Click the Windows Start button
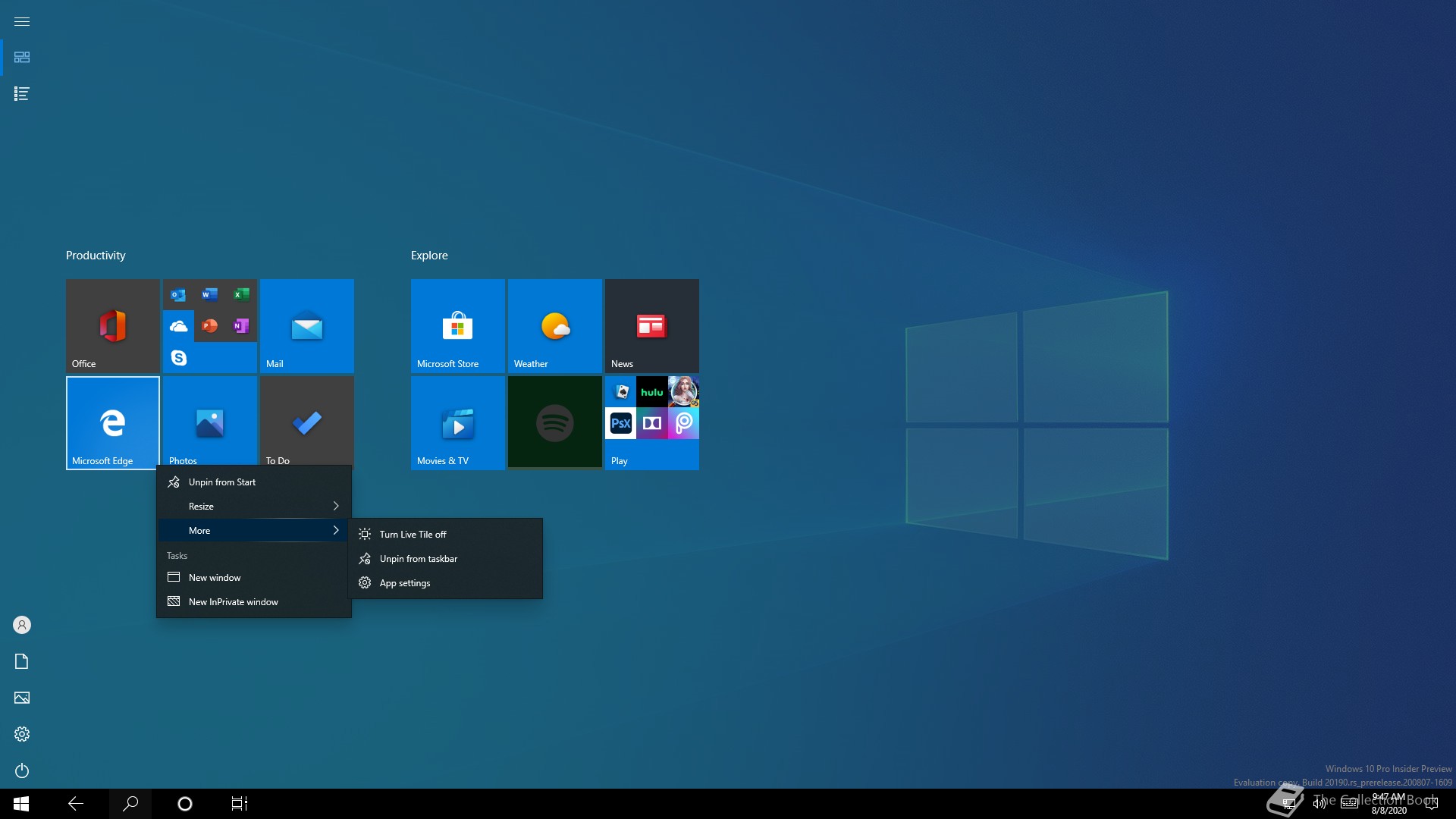1456x819 pixels. [21, 804]
